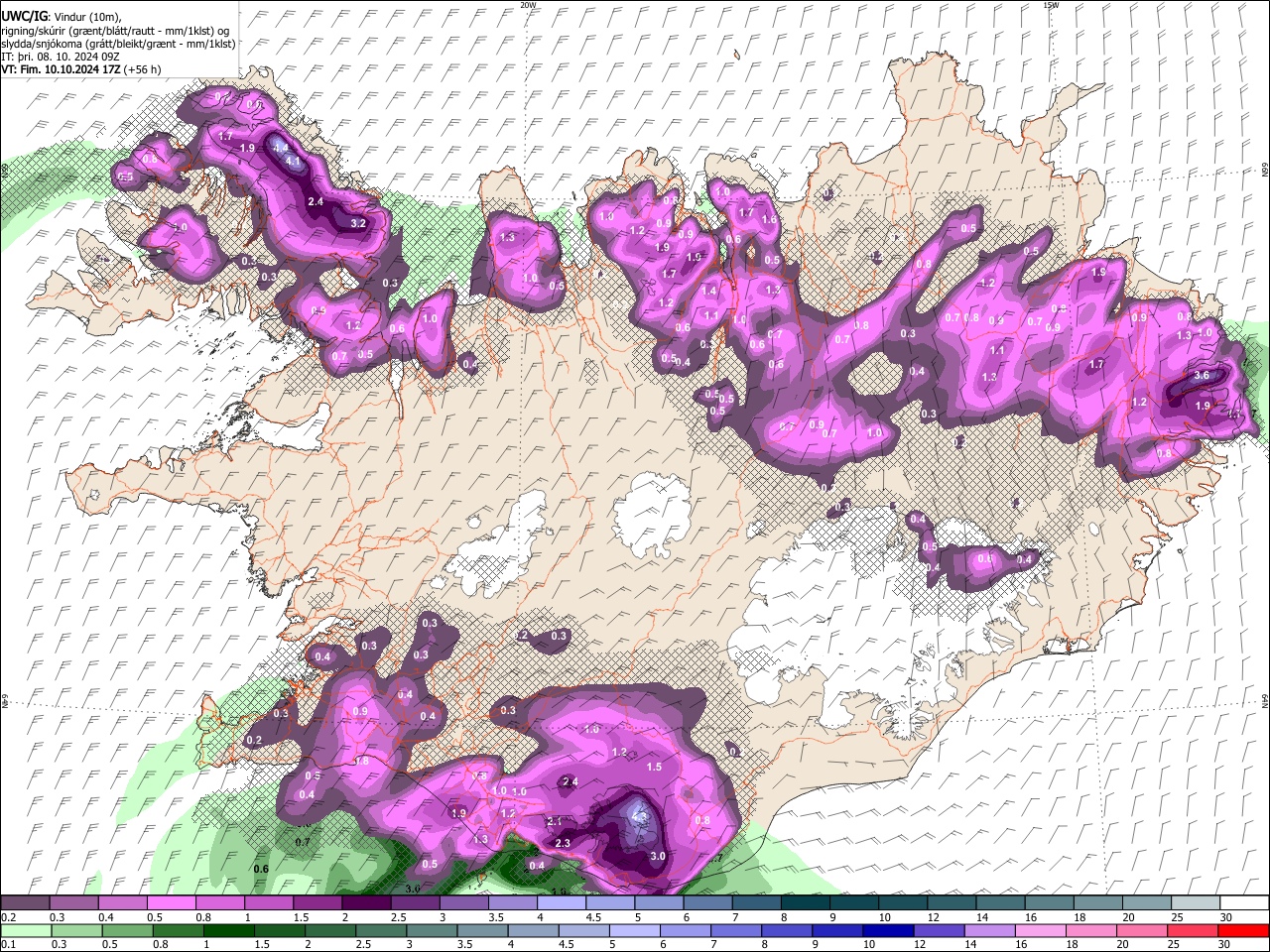Click the 'slydda/snjókoma' legend description line
The height and width of the screenshot is (952, 1270).
click(118, 44)
